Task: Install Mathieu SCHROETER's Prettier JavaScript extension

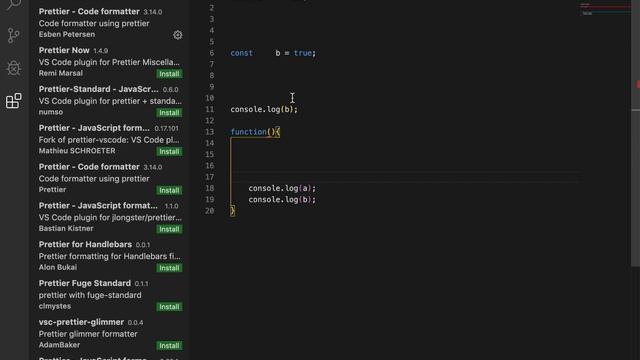Action: [169, 151]
